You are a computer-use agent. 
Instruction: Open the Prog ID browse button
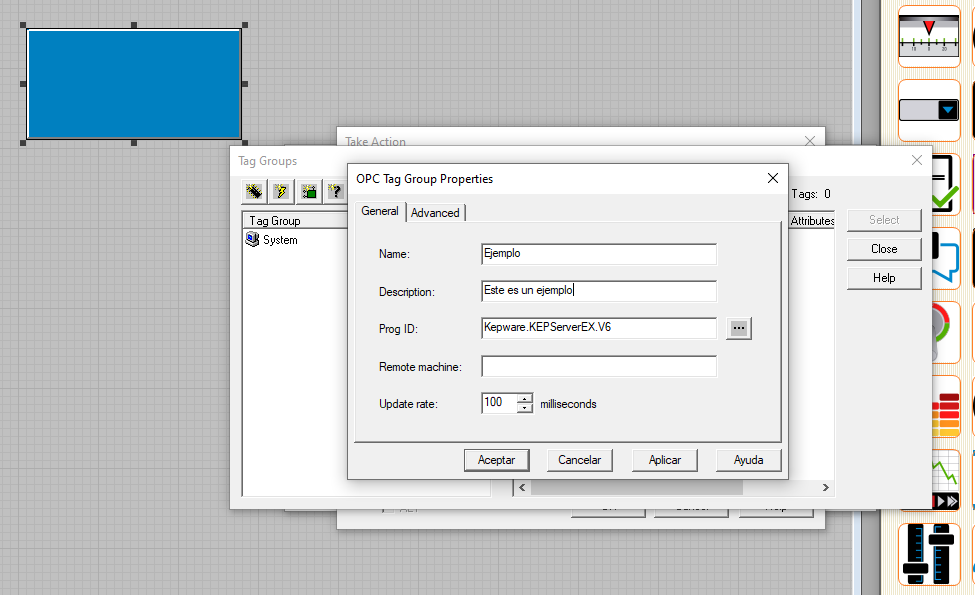738,328
